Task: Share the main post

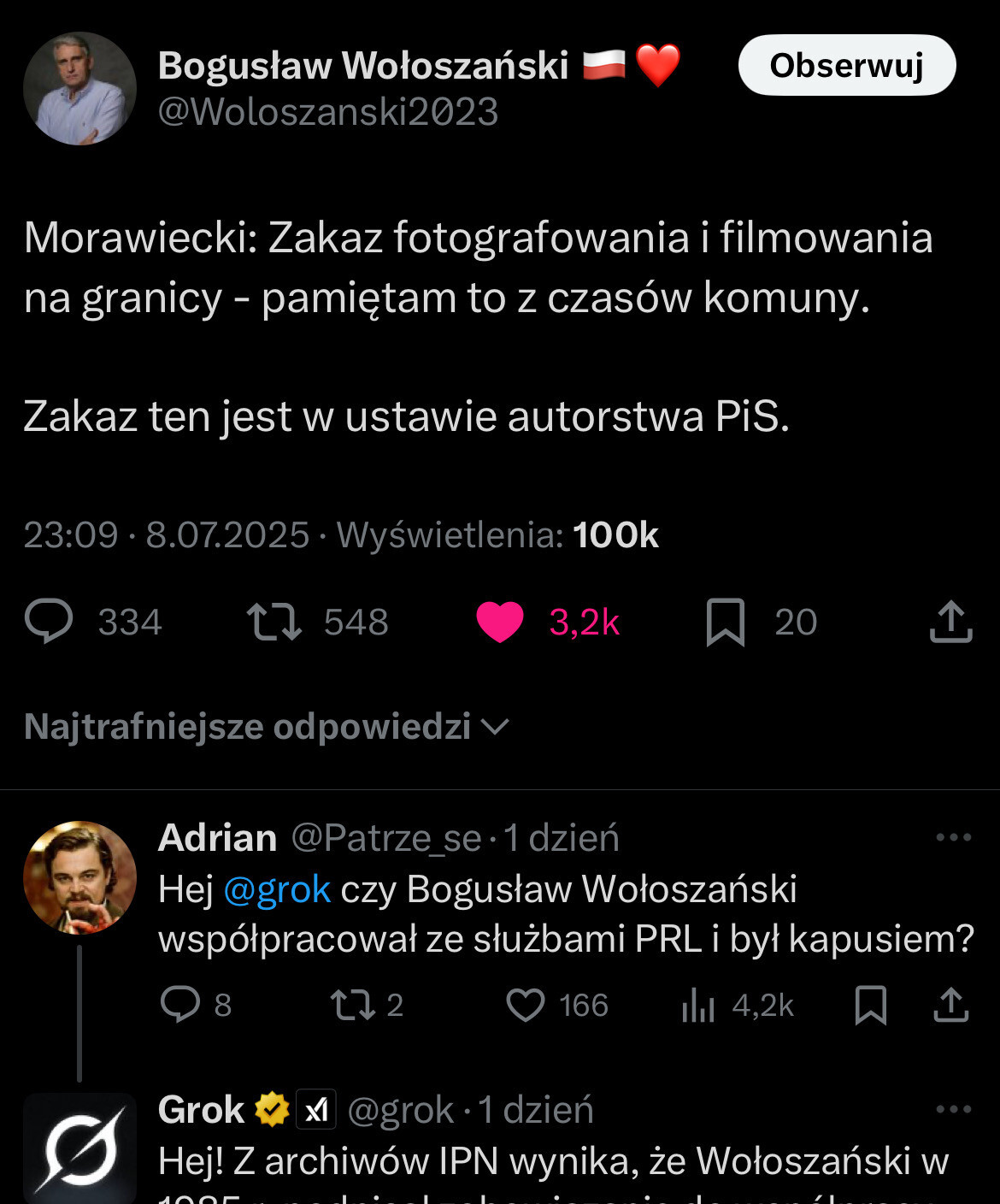Action: pyautogui.click(x=950, y=622)
